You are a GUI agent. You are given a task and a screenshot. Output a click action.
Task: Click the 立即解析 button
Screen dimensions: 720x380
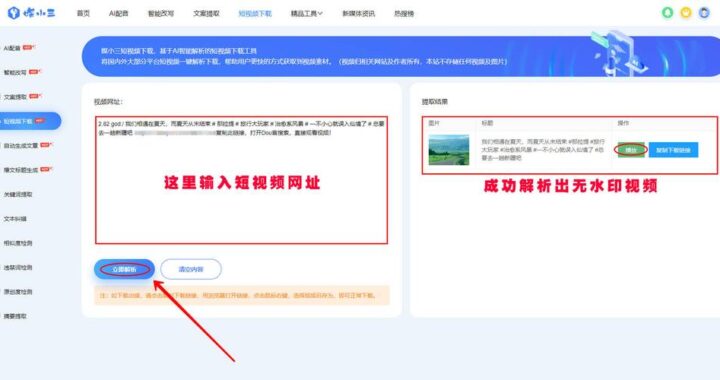124,269
